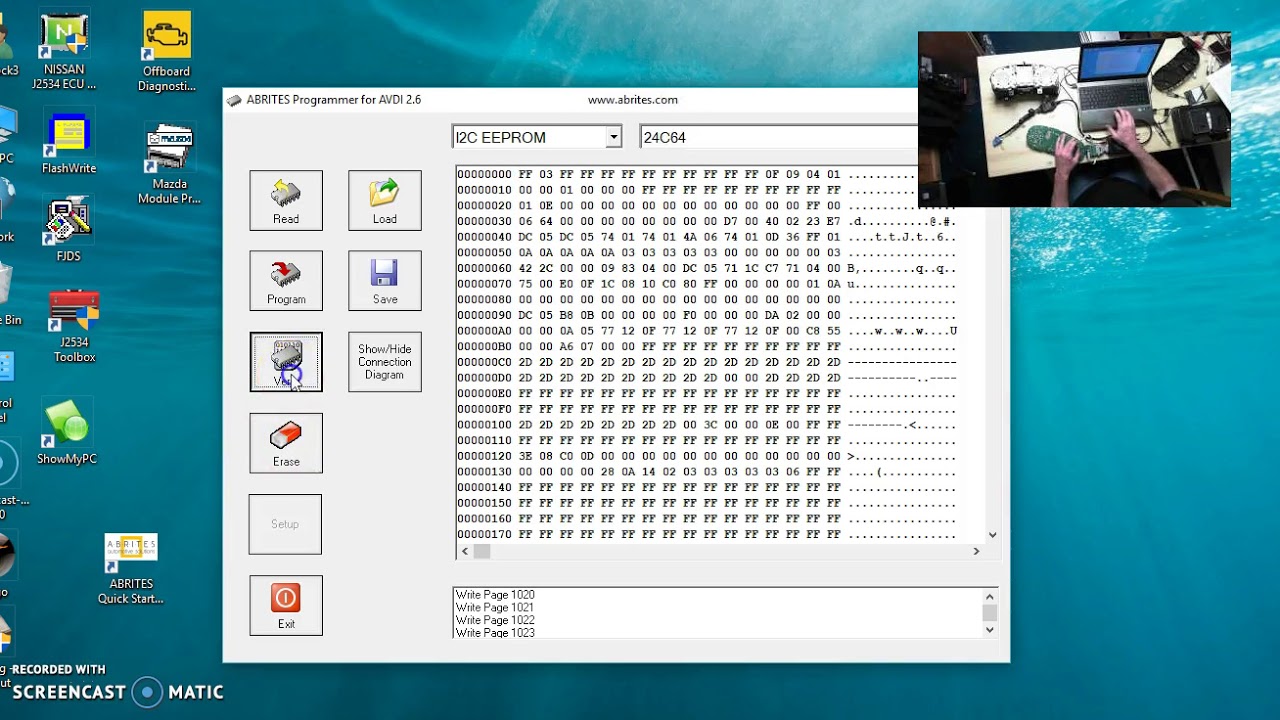The width and height of the screenshot is (1280, 720).
Task: Click the log panel vertical scrollbar thumb
Action: (x=990, y=612)
